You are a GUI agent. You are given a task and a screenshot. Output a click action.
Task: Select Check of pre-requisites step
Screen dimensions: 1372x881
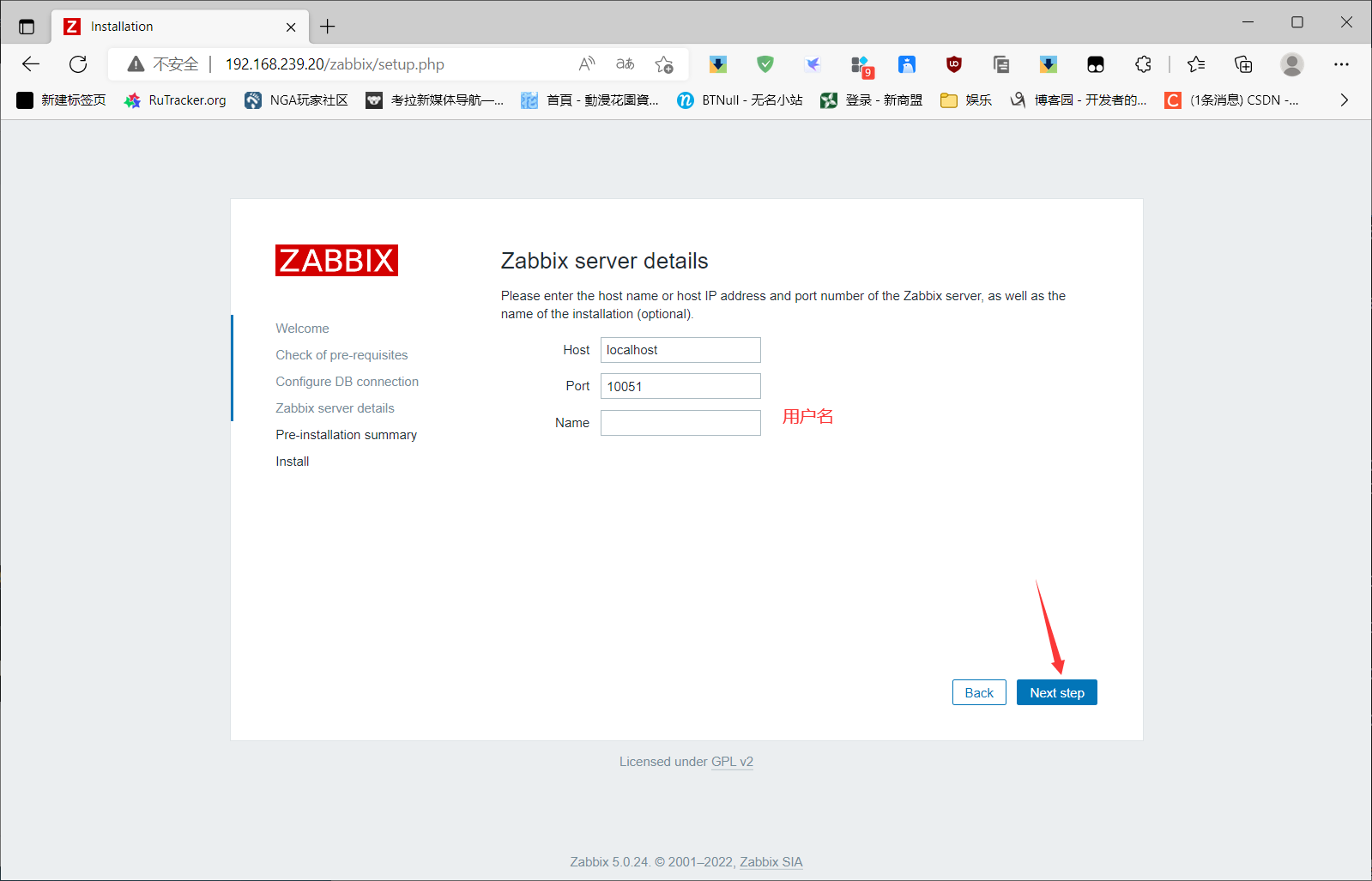[x=341, y=355]
